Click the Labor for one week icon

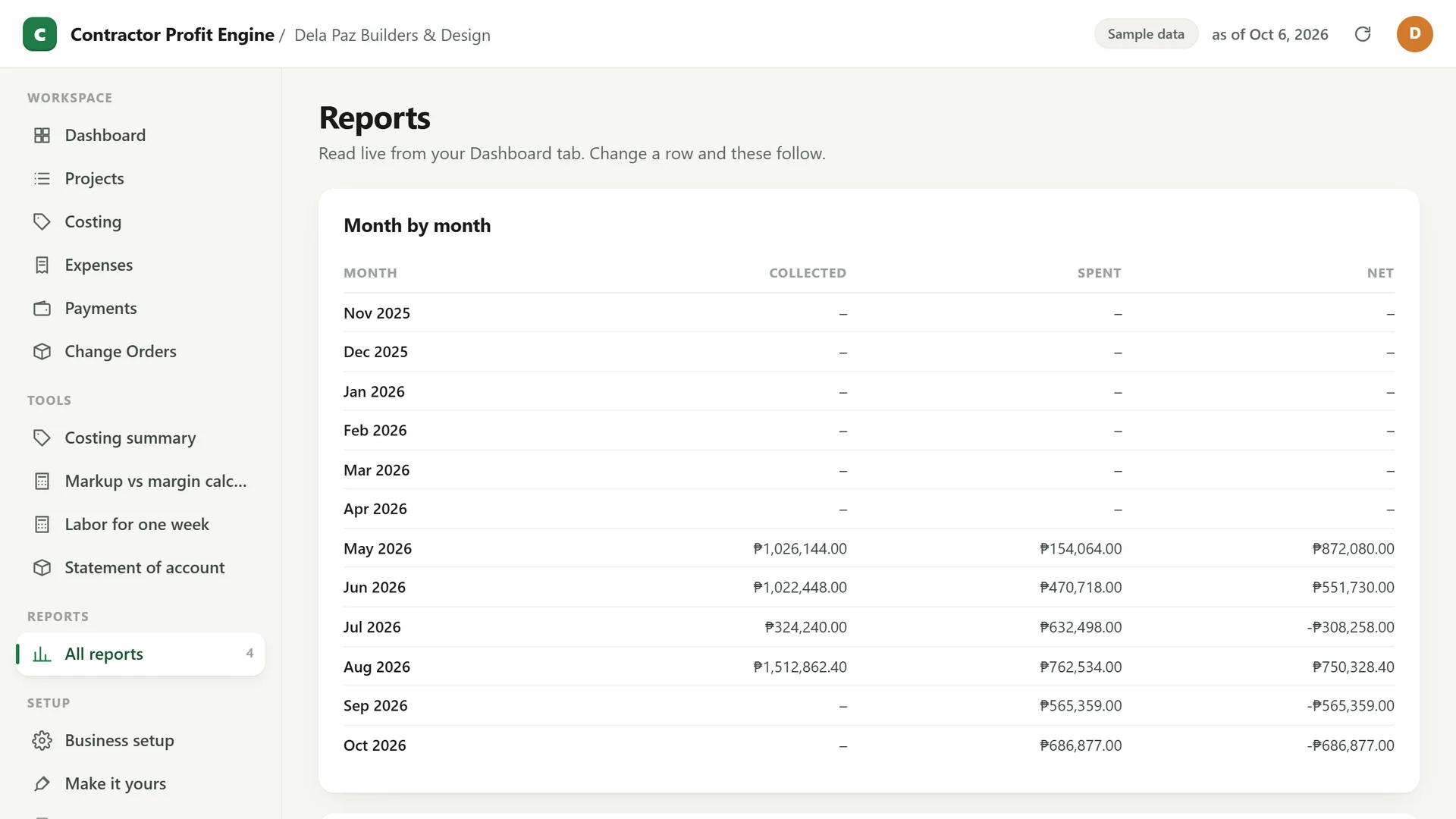42,524
